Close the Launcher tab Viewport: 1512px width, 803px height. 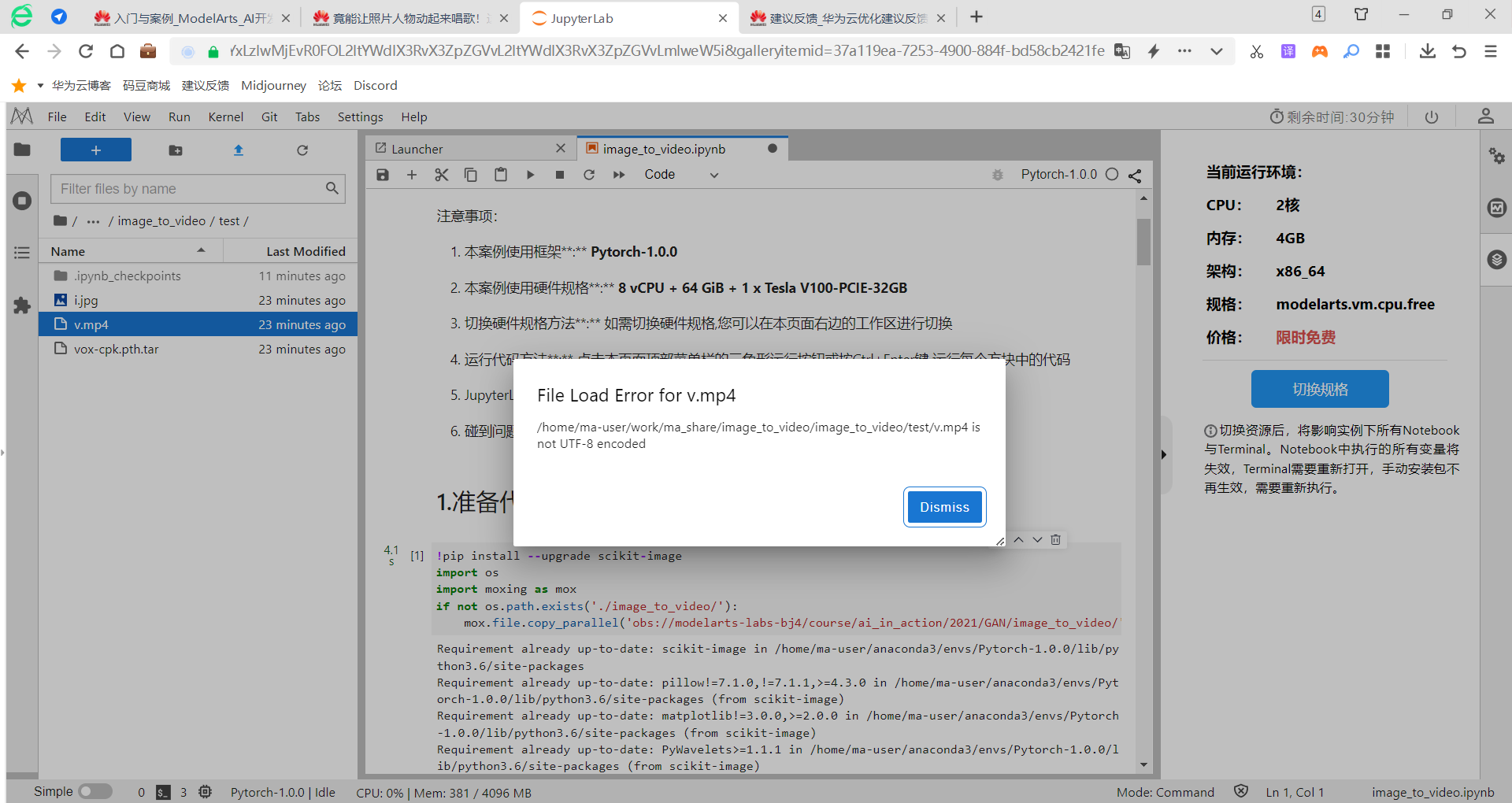[x=561, y=148]
